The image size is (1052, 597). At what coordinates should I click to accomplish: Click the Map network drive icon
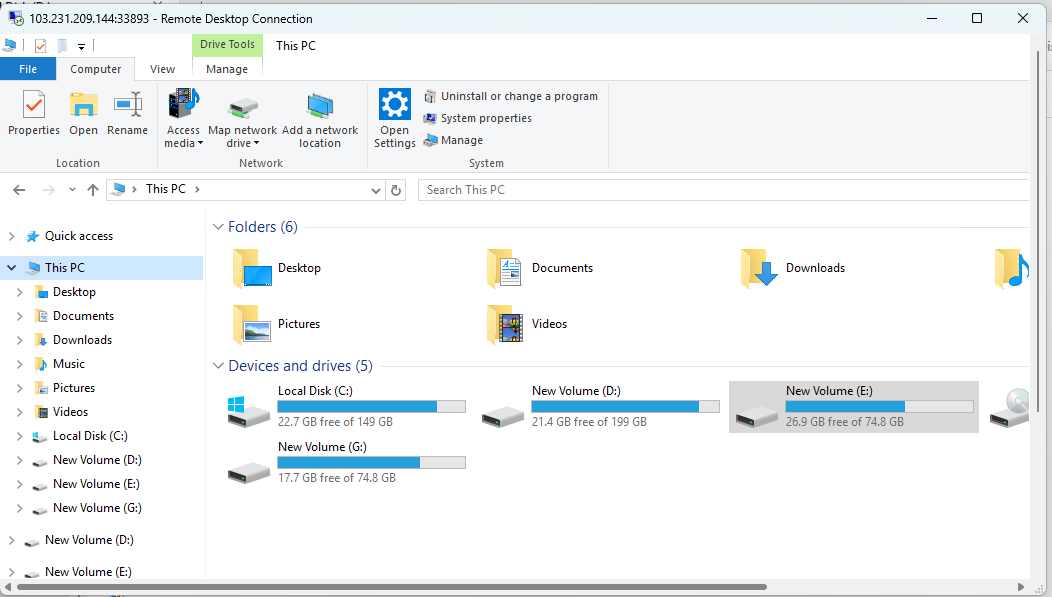[x=242, y=107]
